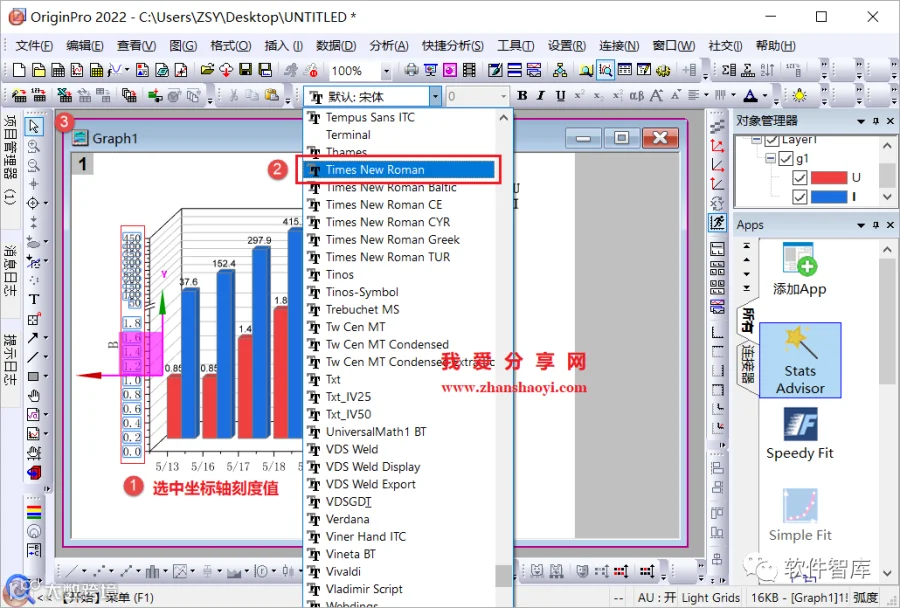The height and width of the screenshot is (608, 900).
Task: Click the Font Color A icon
Action: point(750,96)
